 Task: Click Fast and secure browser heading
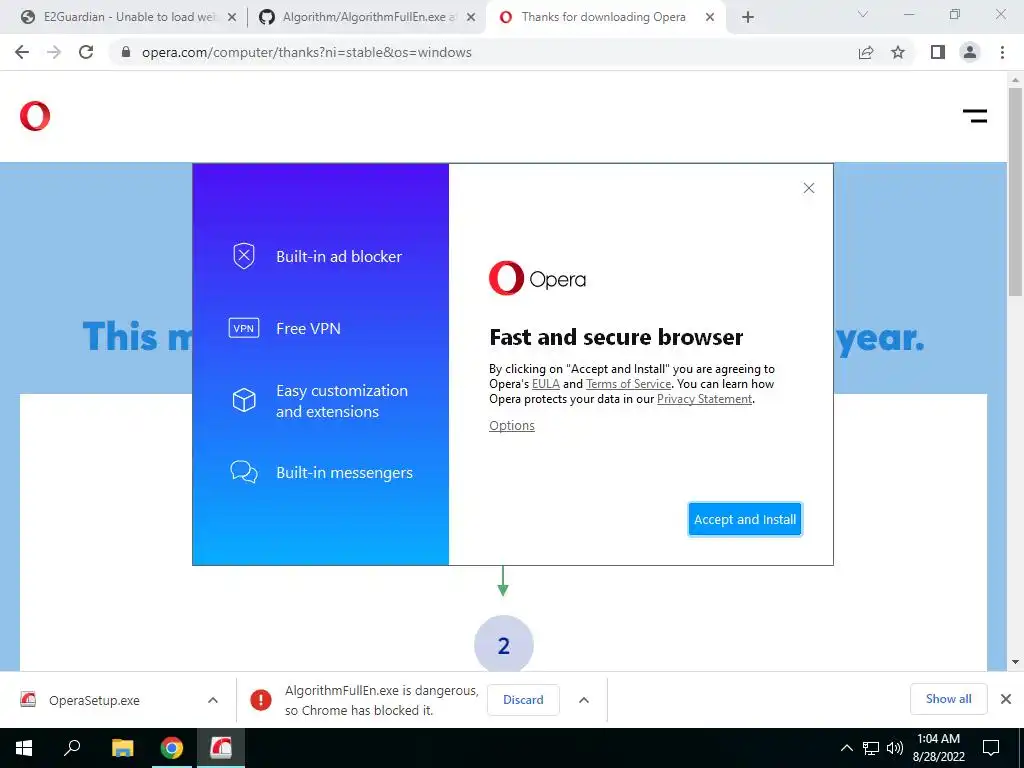point(616,337)
